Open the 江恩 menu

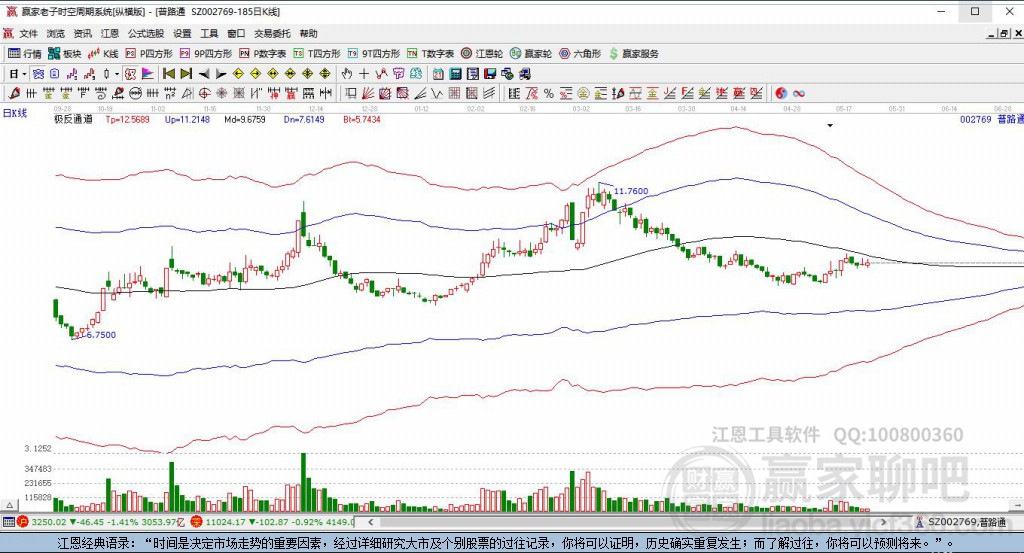tap(110, 33)
